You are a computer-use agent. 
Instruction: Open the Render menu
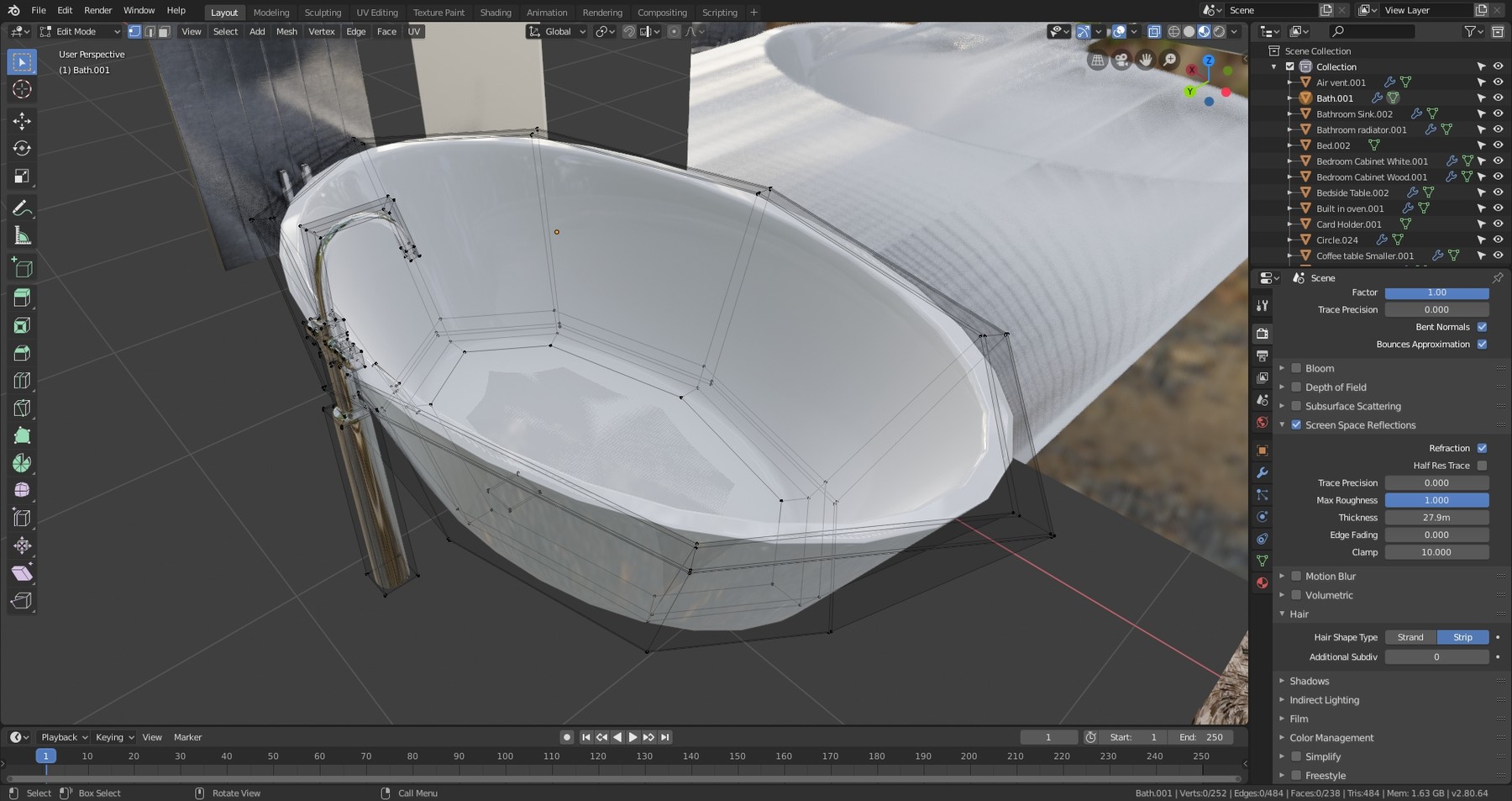97,10
